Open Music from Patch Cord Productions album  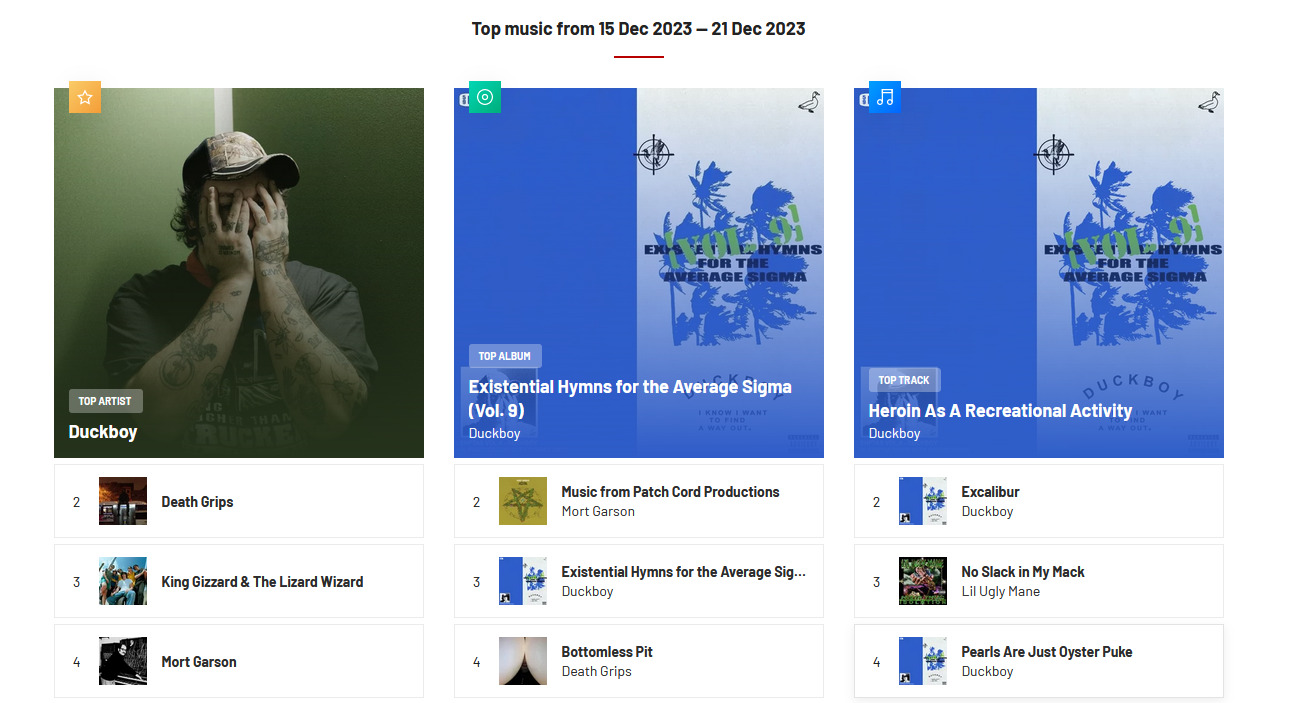coord(670,492)
